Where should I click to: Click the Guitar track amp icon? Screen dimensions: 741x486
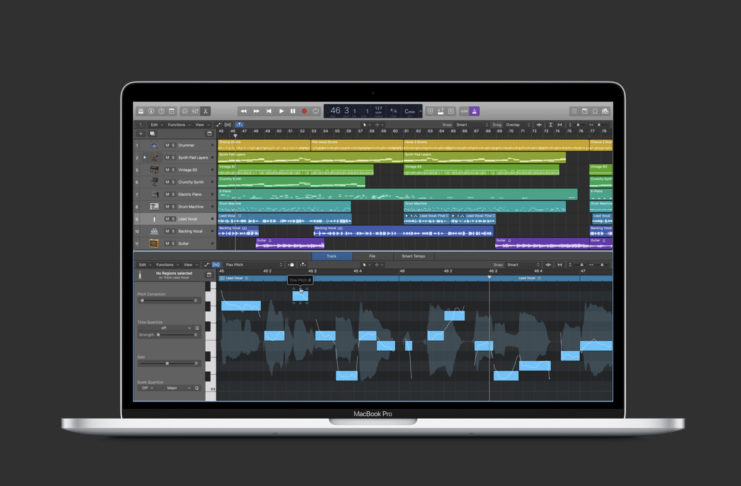point(154,243)
